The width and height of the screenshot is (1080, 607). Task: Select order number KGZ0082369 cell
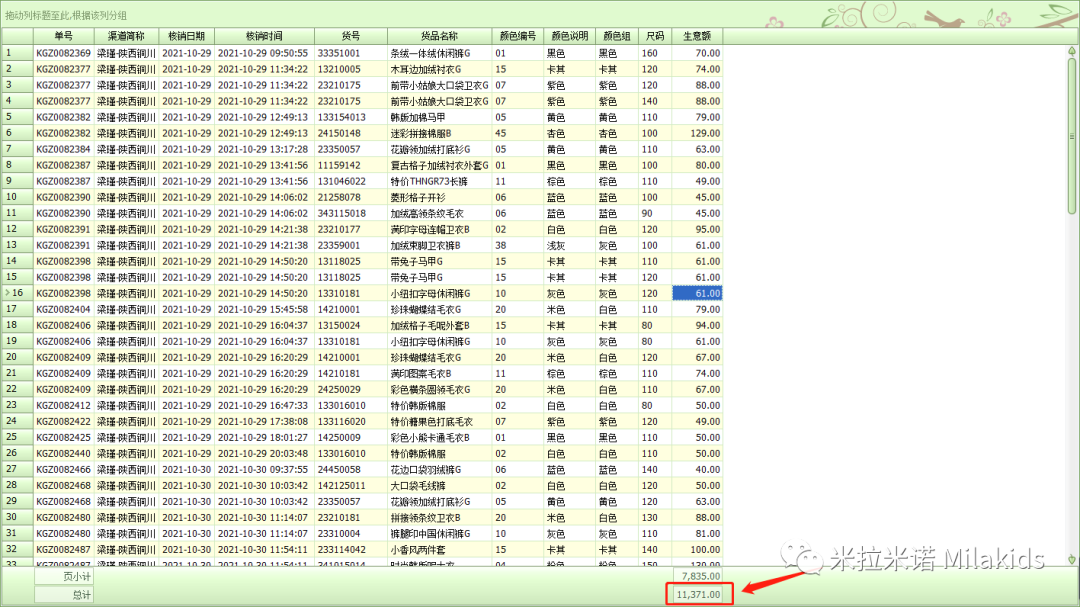[x=63, y=53]
